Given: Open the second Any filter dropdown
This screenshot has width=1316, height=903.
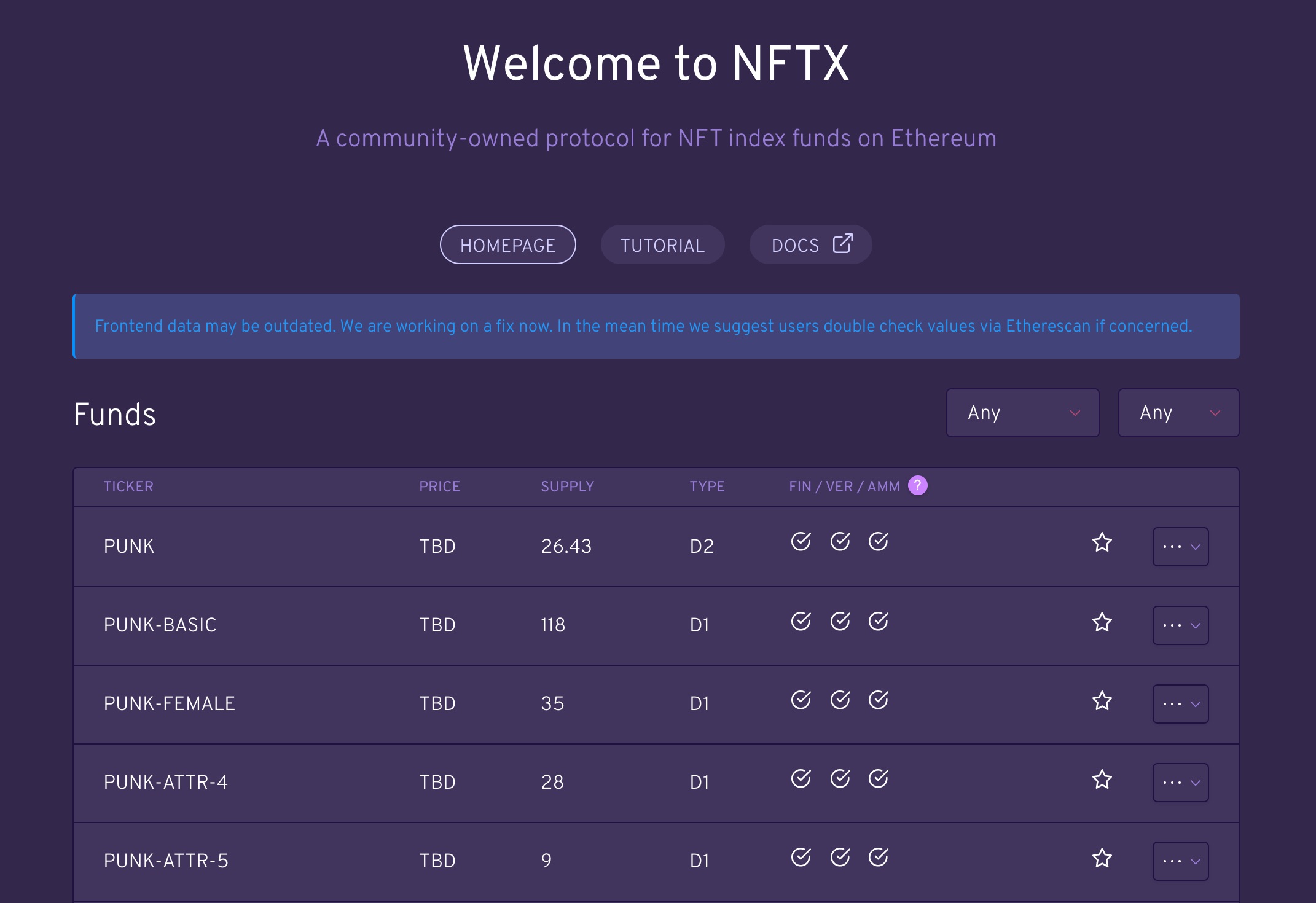Looking at the screenshot, I should pyautogui.click(x=1178, y=413).
